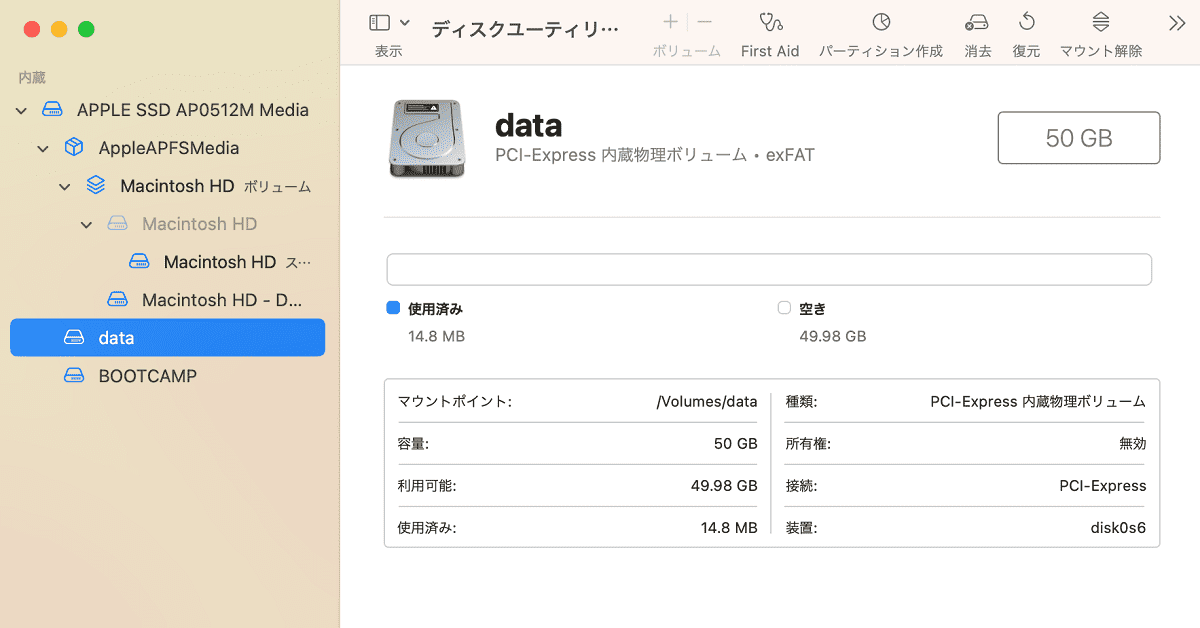The image size is (1200, 628).
Task: Click the 14.8 MB used value in table
Action: (729, 528)
